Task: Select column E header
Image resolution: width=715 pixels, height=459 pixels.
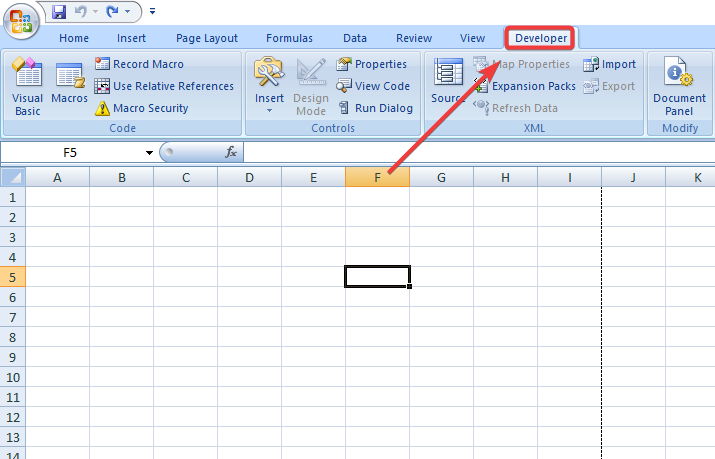Action: (x=313, y=177)
